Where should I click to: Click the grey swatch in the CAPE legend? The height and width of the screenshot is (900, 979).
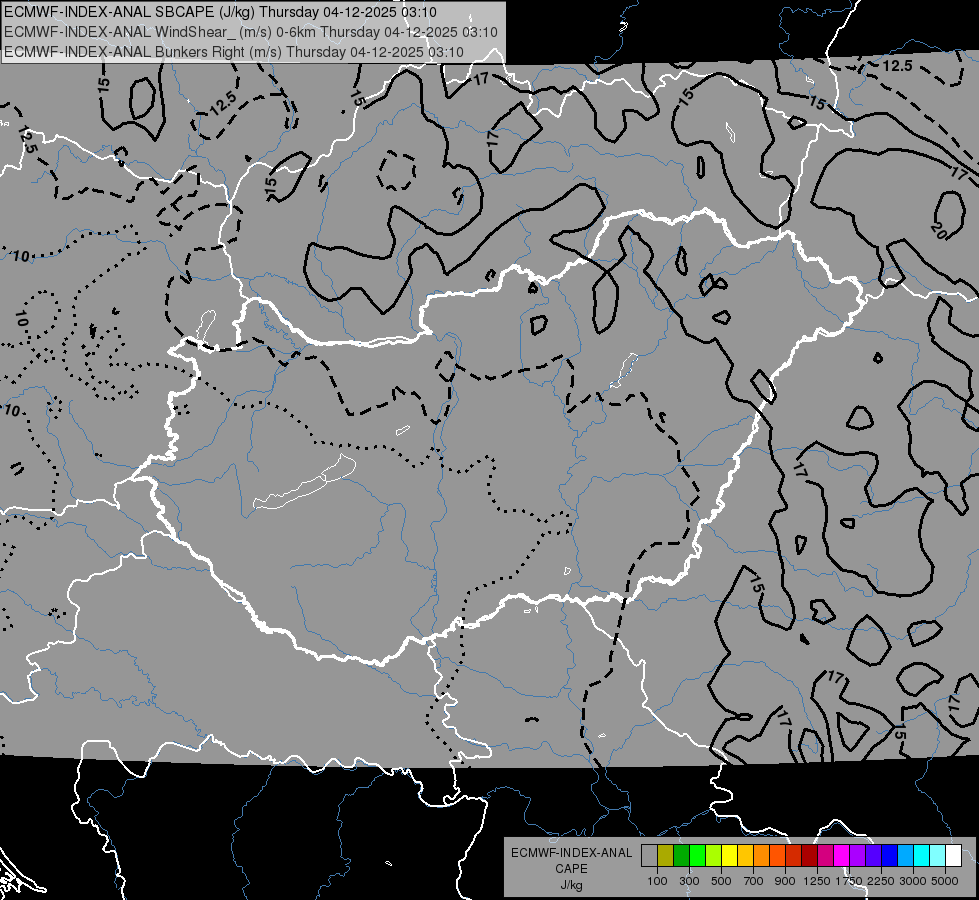[649, 856]
